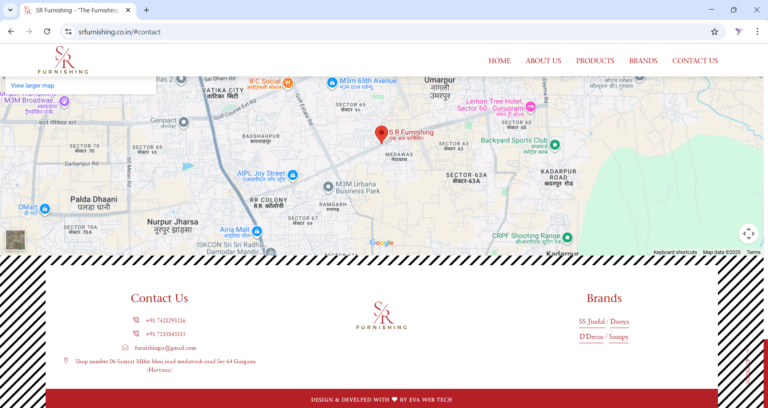This screenshot has width=768, height=408.
Task: Click Keyboard shortcuts on the map
Action: (675, 252)
